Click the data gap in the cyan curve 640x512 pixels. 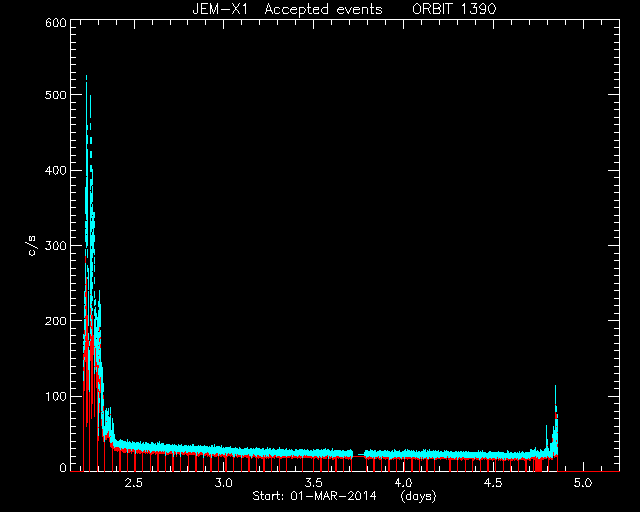coord(359,454)
